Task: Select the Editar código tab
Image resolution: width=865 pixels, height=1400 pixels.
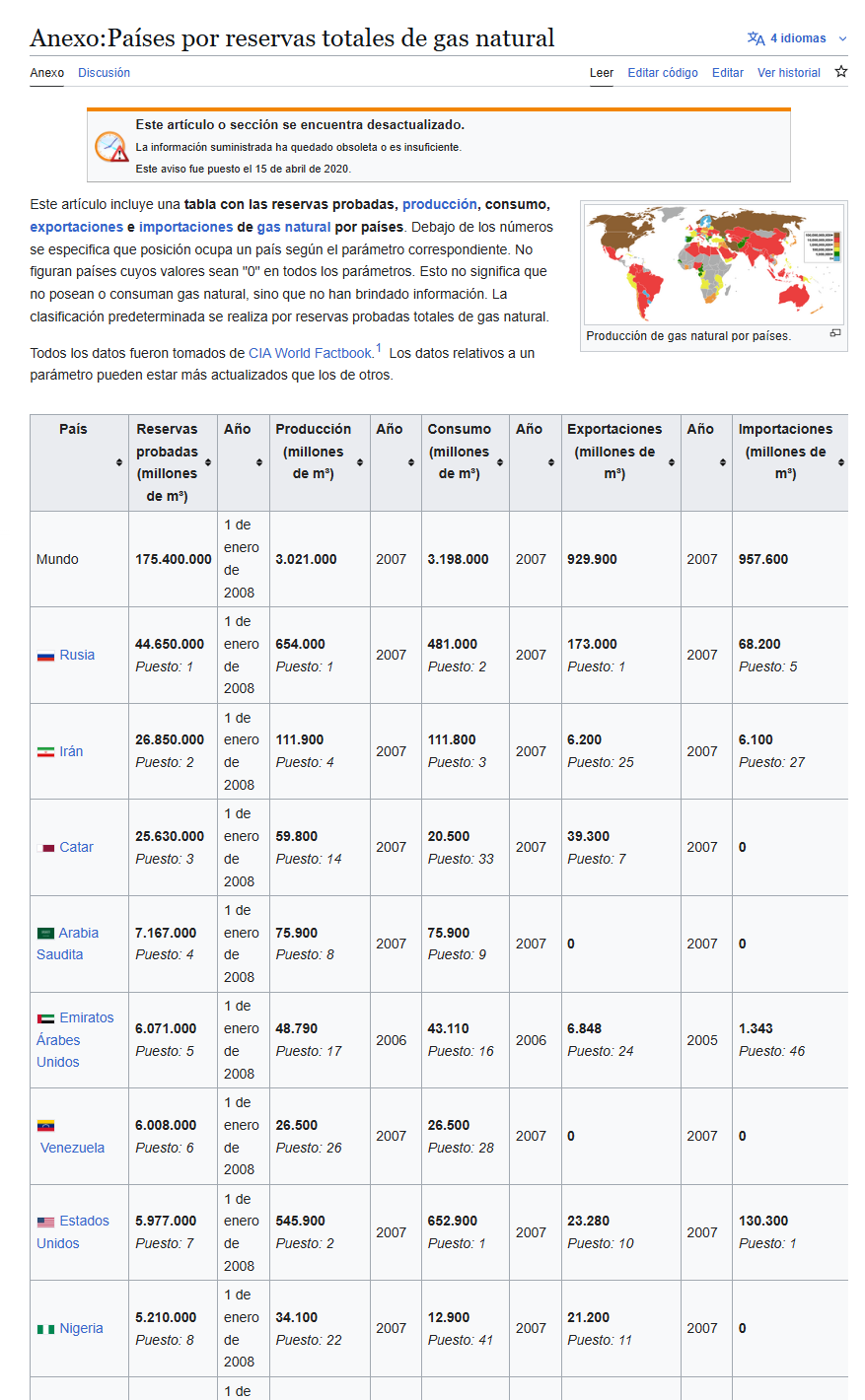Action: click(x=663, y=73)
